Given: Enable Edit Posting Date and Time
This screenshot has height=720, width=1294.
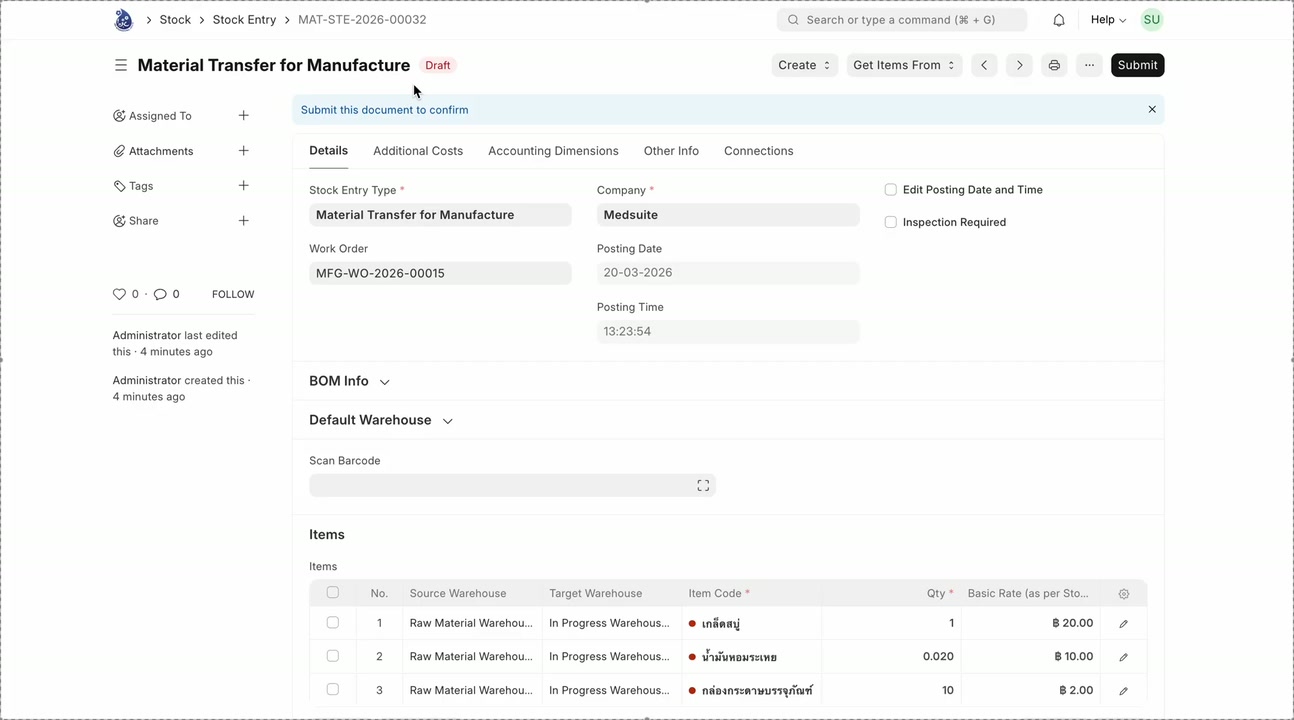Looking at the screenshot, I should coord(890,190).
